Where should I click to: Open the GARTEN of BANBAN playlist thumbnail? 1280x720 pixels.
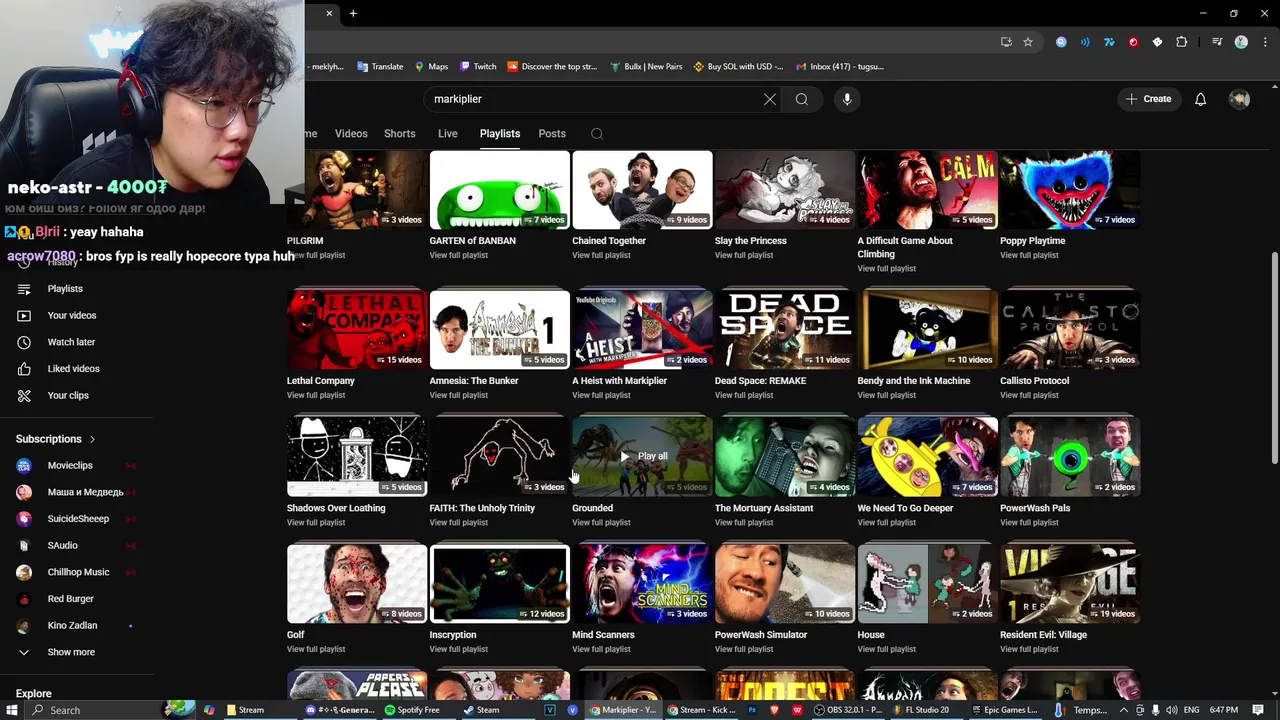coord(499,190)
